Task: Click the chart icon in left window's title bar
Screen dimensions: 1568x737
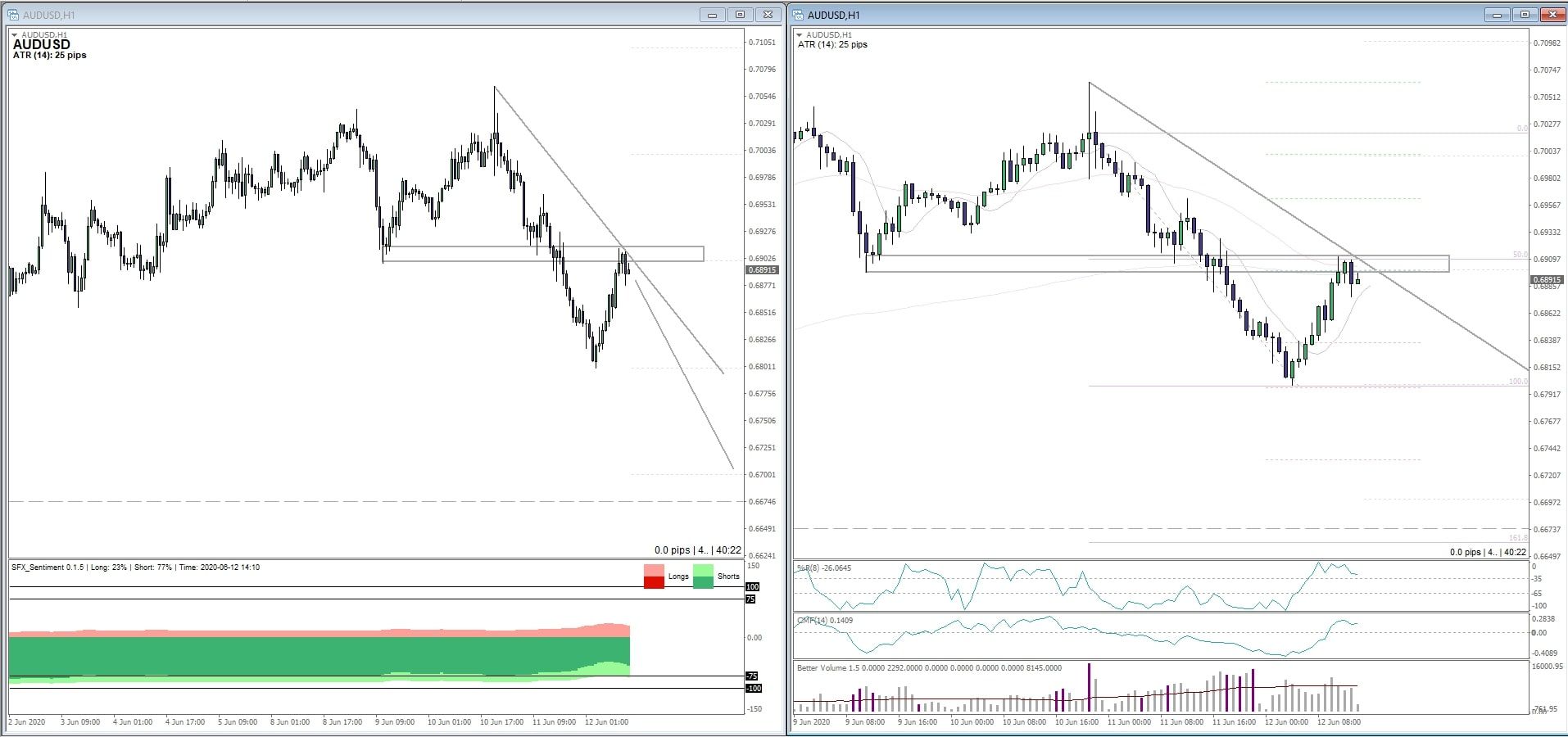Action: point(13,15)
